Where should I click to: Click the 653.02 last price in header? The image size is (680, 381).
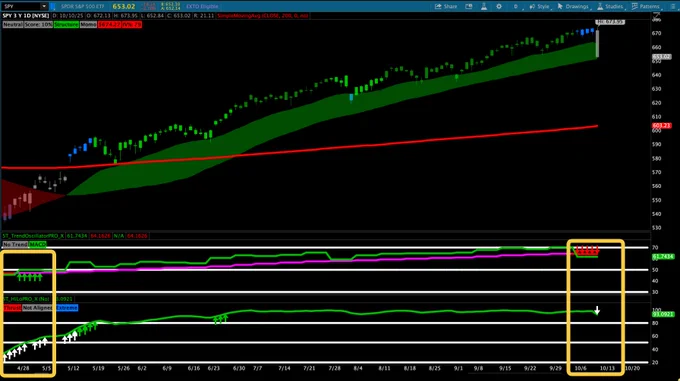pos(124,7)
